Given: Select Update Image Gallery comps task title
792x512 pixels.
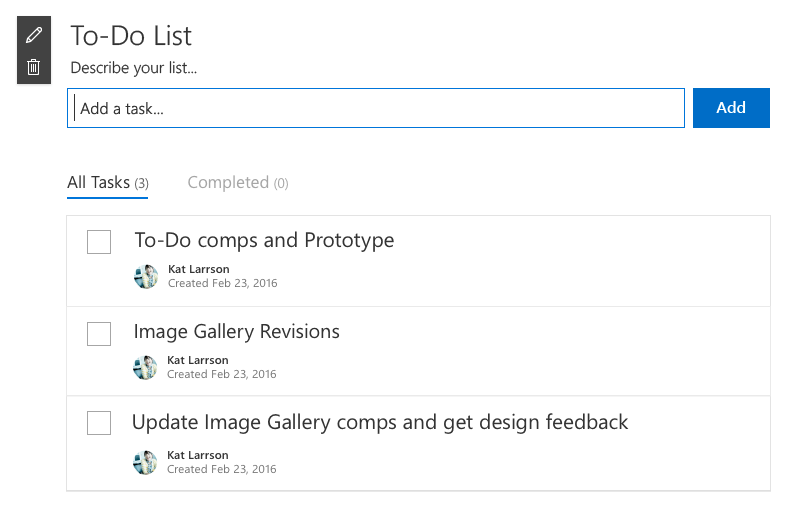Looking at the screenshot, I should [380, 422].
